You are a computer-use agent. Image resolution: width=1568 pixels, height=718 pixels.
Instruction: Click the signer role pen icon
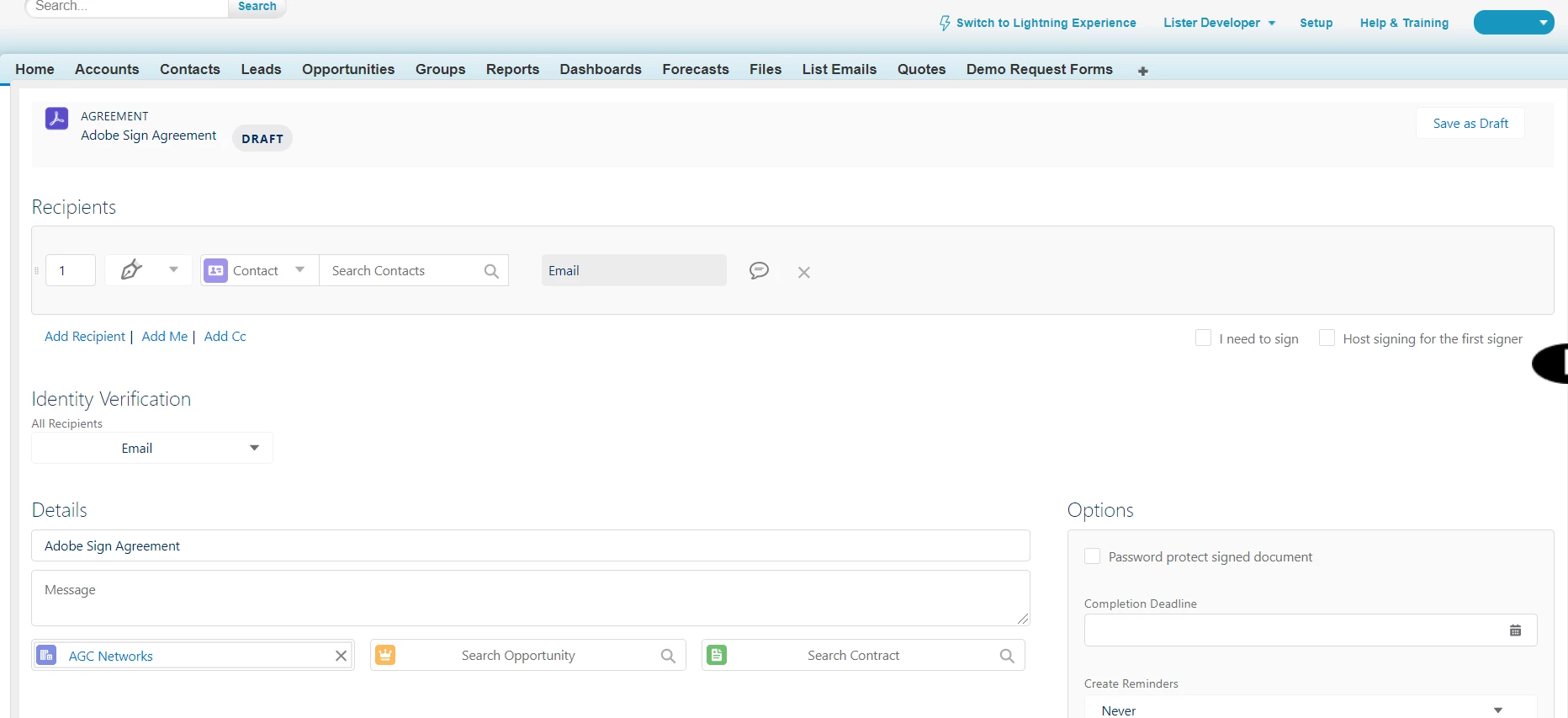point(131,270)
